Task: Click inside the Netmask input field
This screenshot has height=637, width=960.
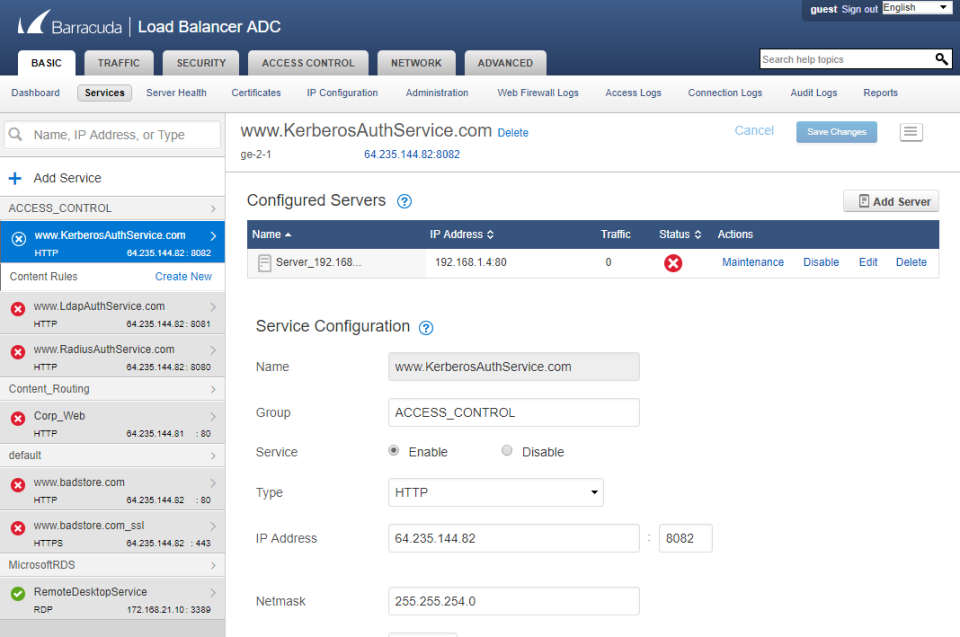Action: (x=513, y=601)
